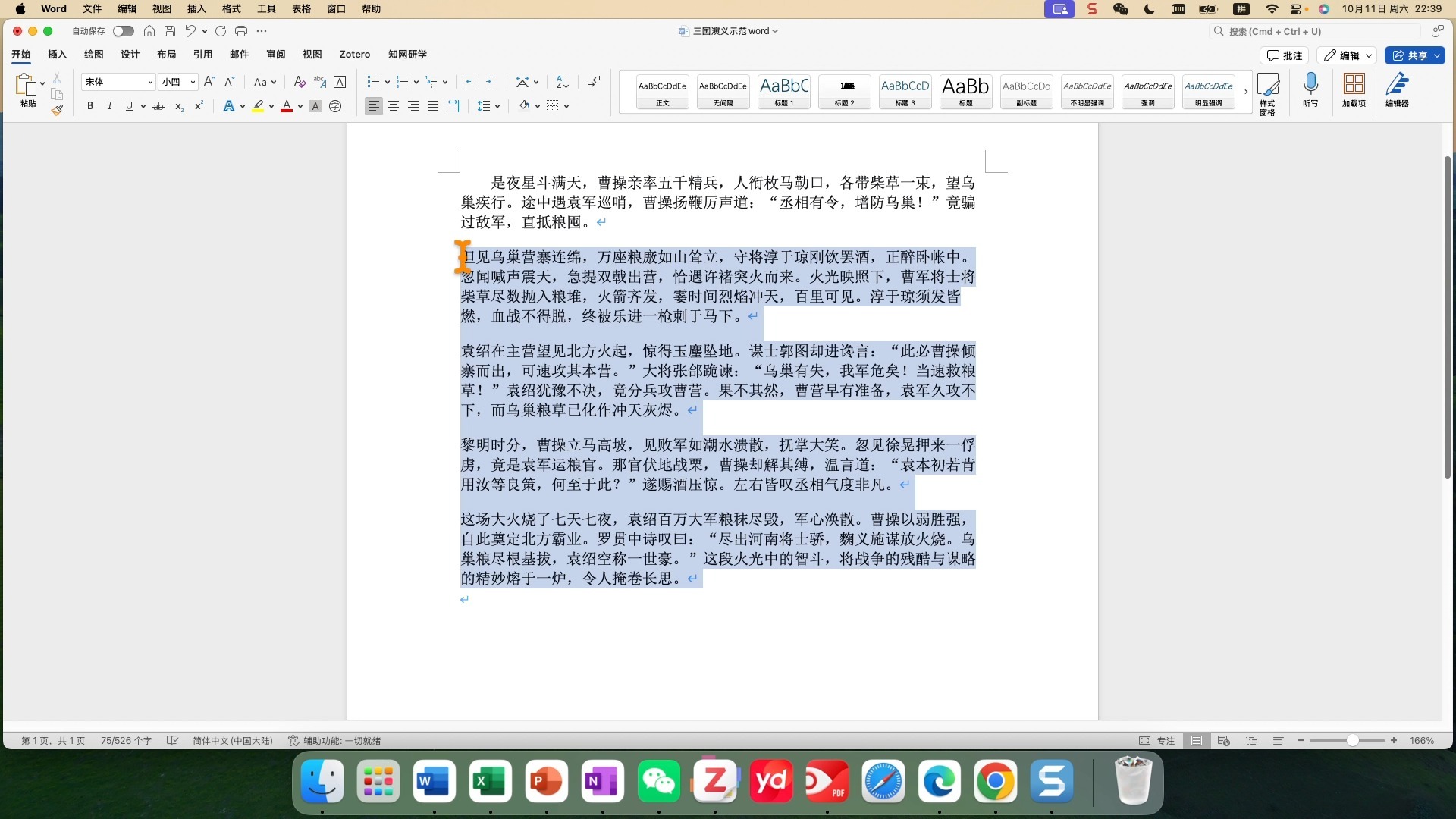
Task: Clear all formatting with the eraser icon
Action: 299,81
